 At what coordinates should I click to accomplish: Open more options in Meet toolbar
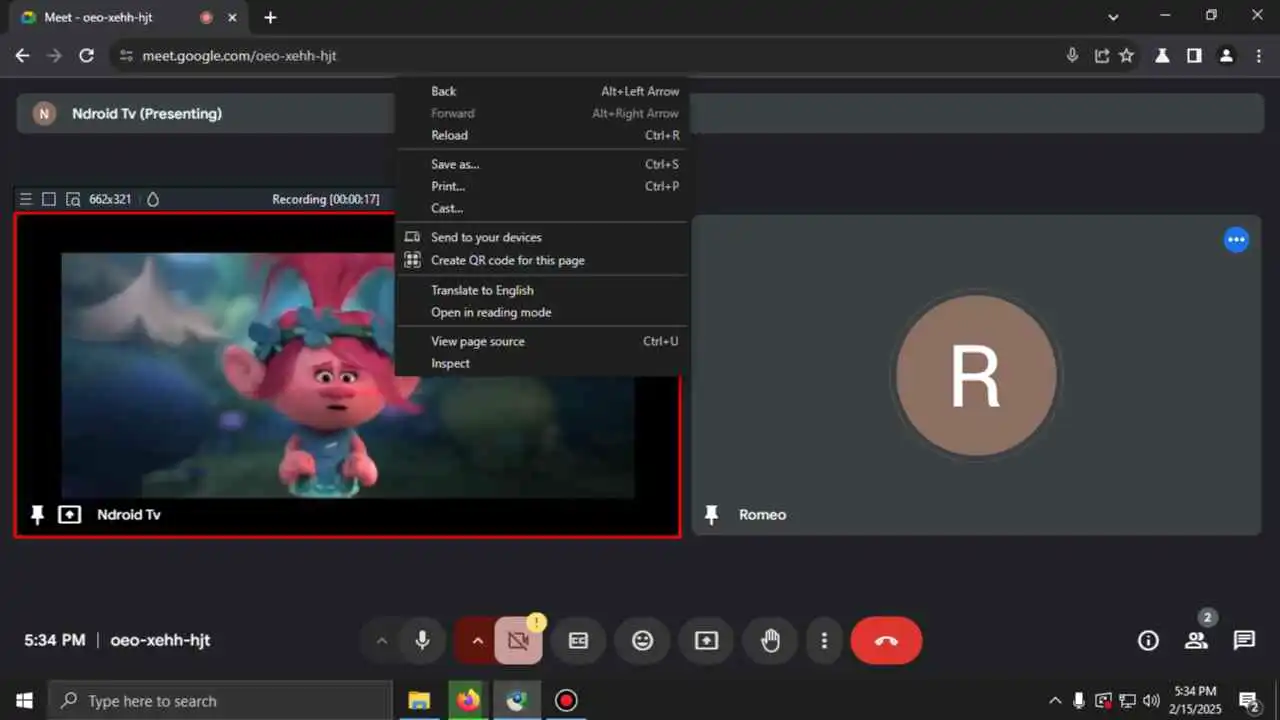[824, 641]
